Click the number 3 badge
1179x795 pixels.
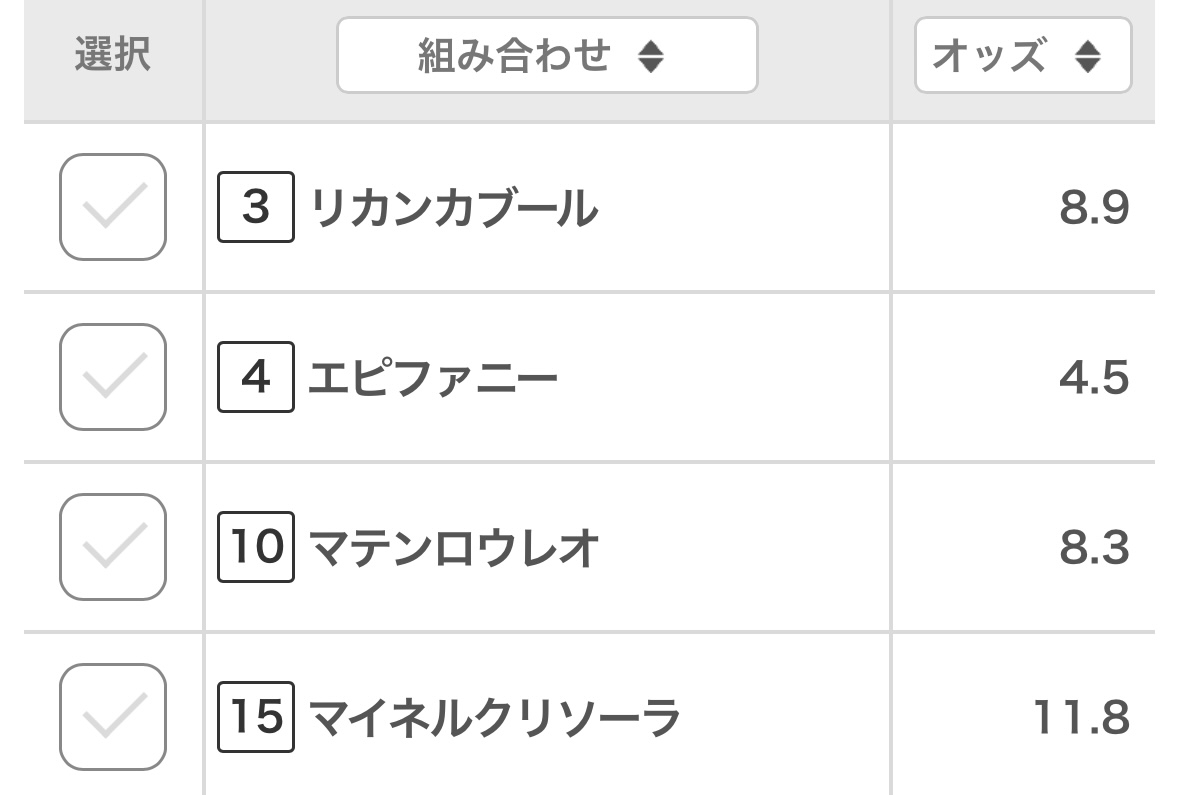(256, 208)
